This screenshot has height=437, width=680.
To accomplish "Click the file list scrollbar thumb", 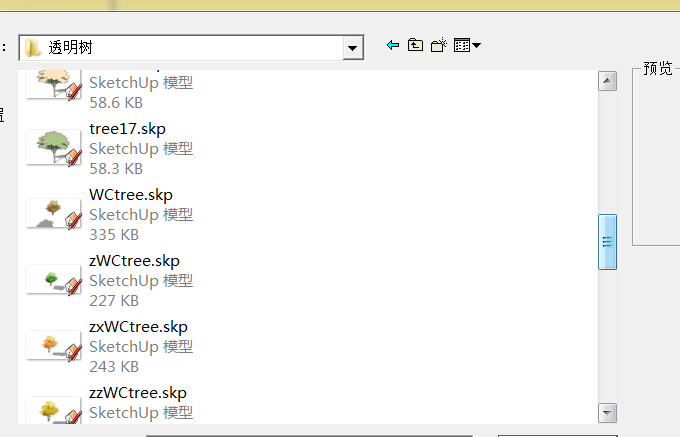I will pyautogui.click(x=607, y=242).
